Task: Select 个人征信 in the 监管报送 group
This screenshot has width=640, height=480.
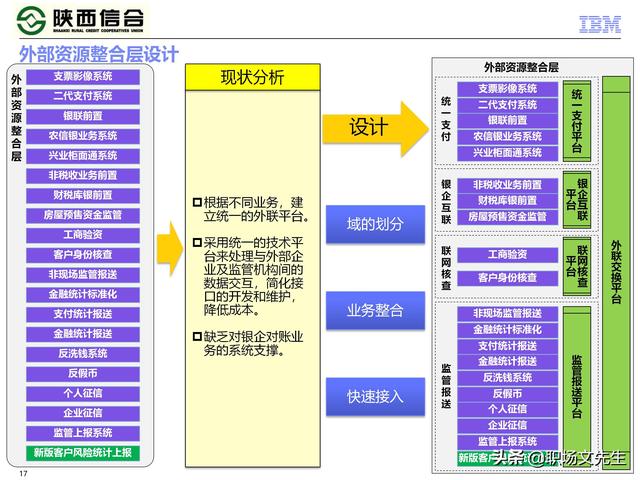Action: click(507, 409)
